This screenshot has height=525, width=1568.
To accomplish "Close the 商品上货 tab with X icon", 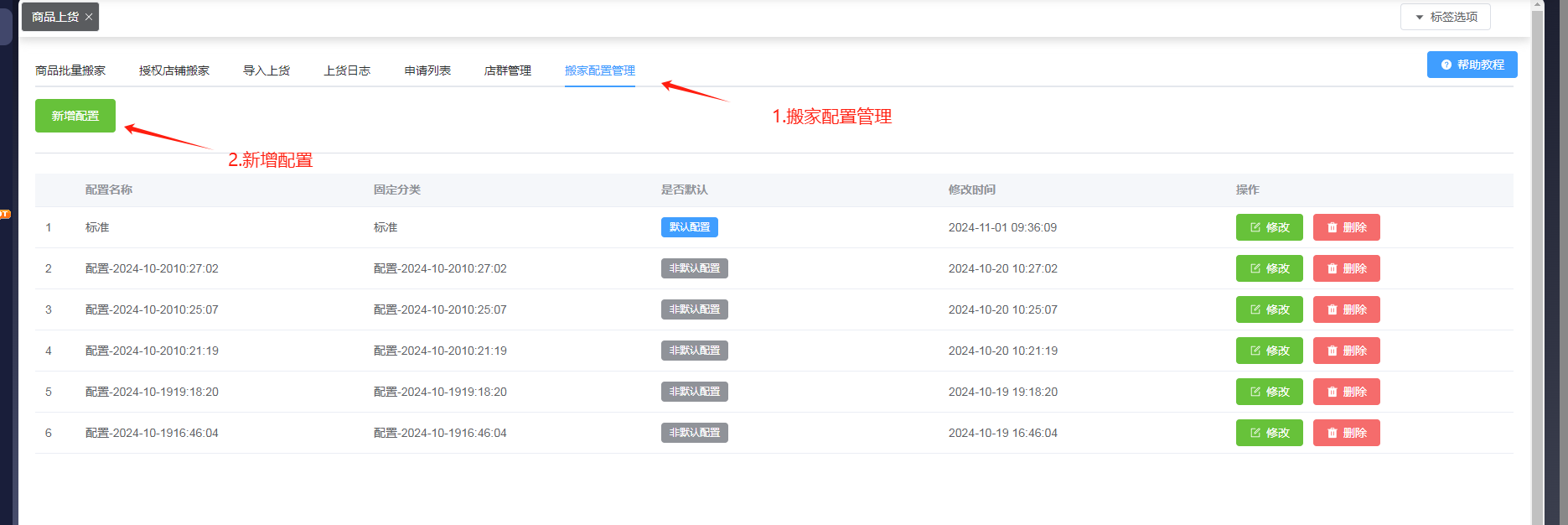I will 89,17.
